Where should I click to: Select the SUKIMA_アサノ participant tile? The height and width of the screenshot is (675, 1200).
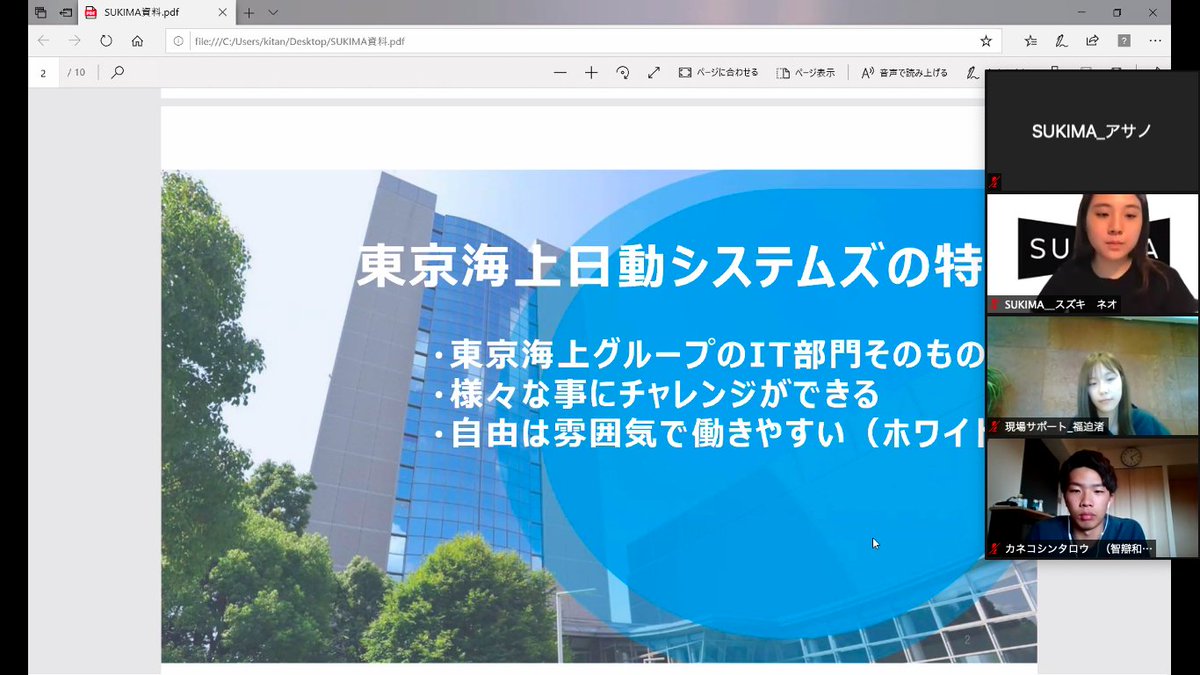click(x=1091, y=131)
